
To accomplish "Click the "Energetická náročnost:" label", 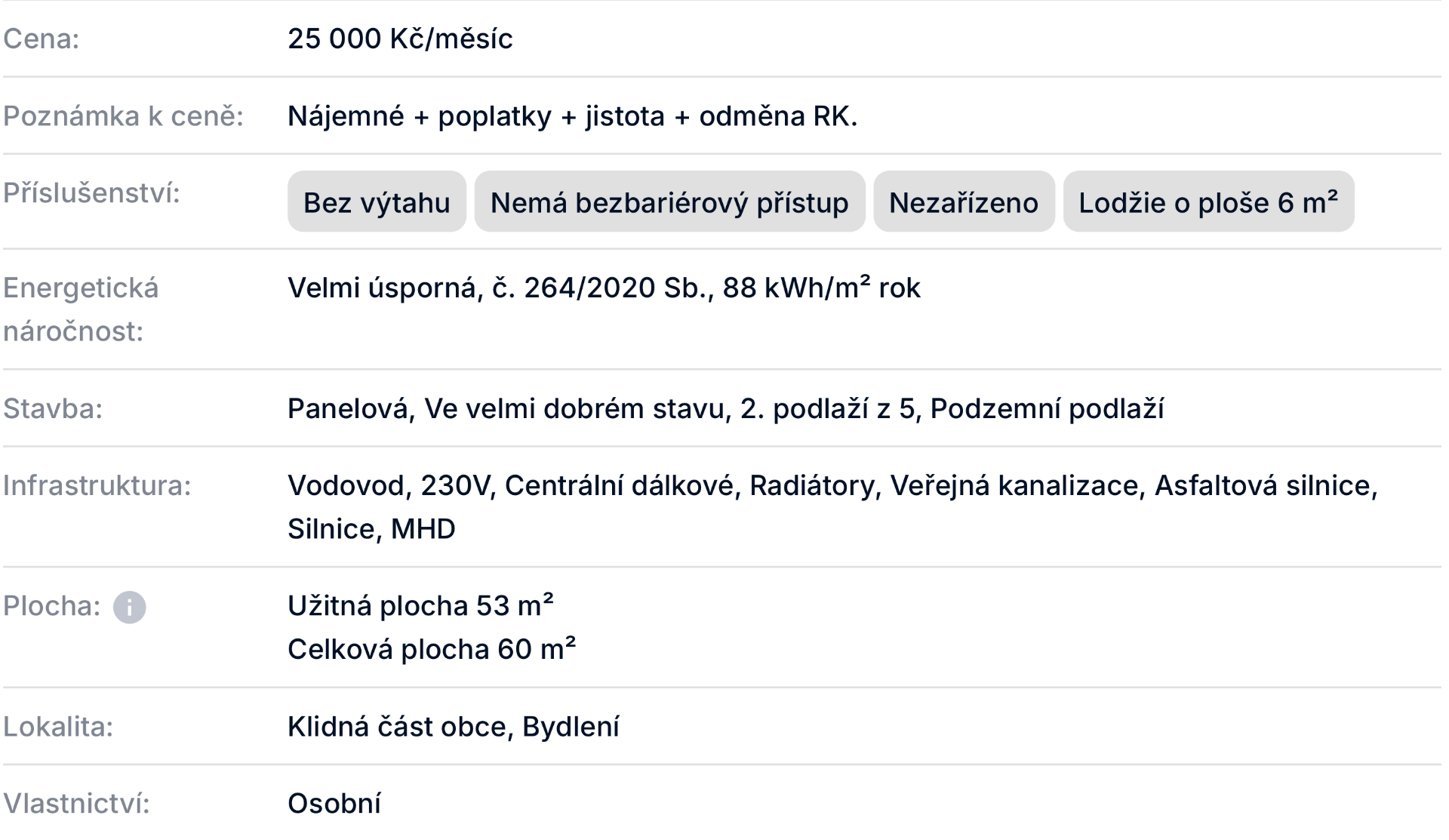I will [x=81, y=309].
